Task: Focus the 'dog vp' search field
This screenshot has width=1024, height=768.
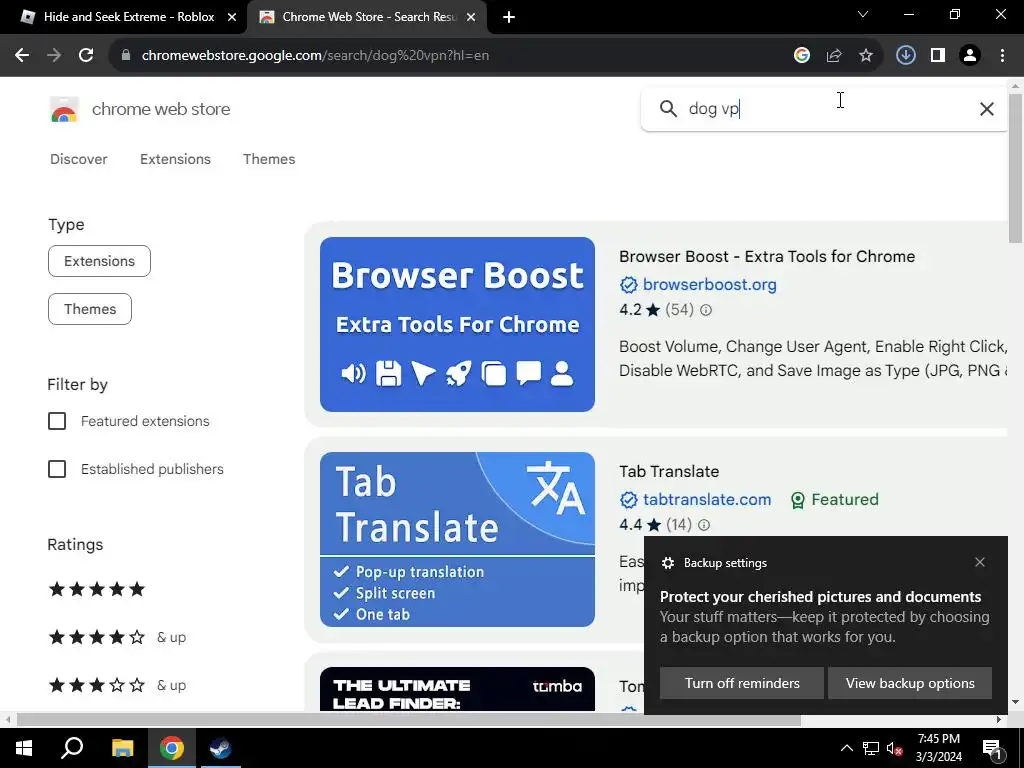Action: point(824,109)
